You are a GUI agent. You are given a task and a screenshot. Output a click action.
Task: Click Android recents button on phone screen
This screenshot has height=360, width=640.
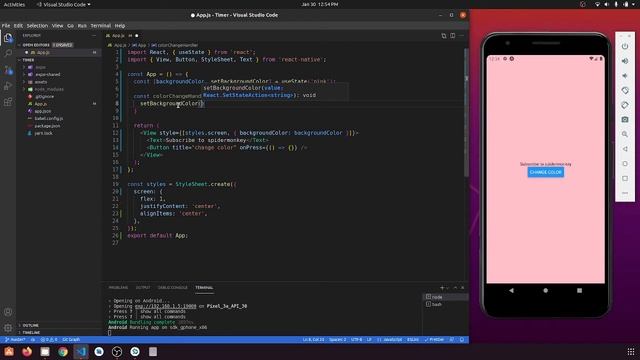(579, 291)
